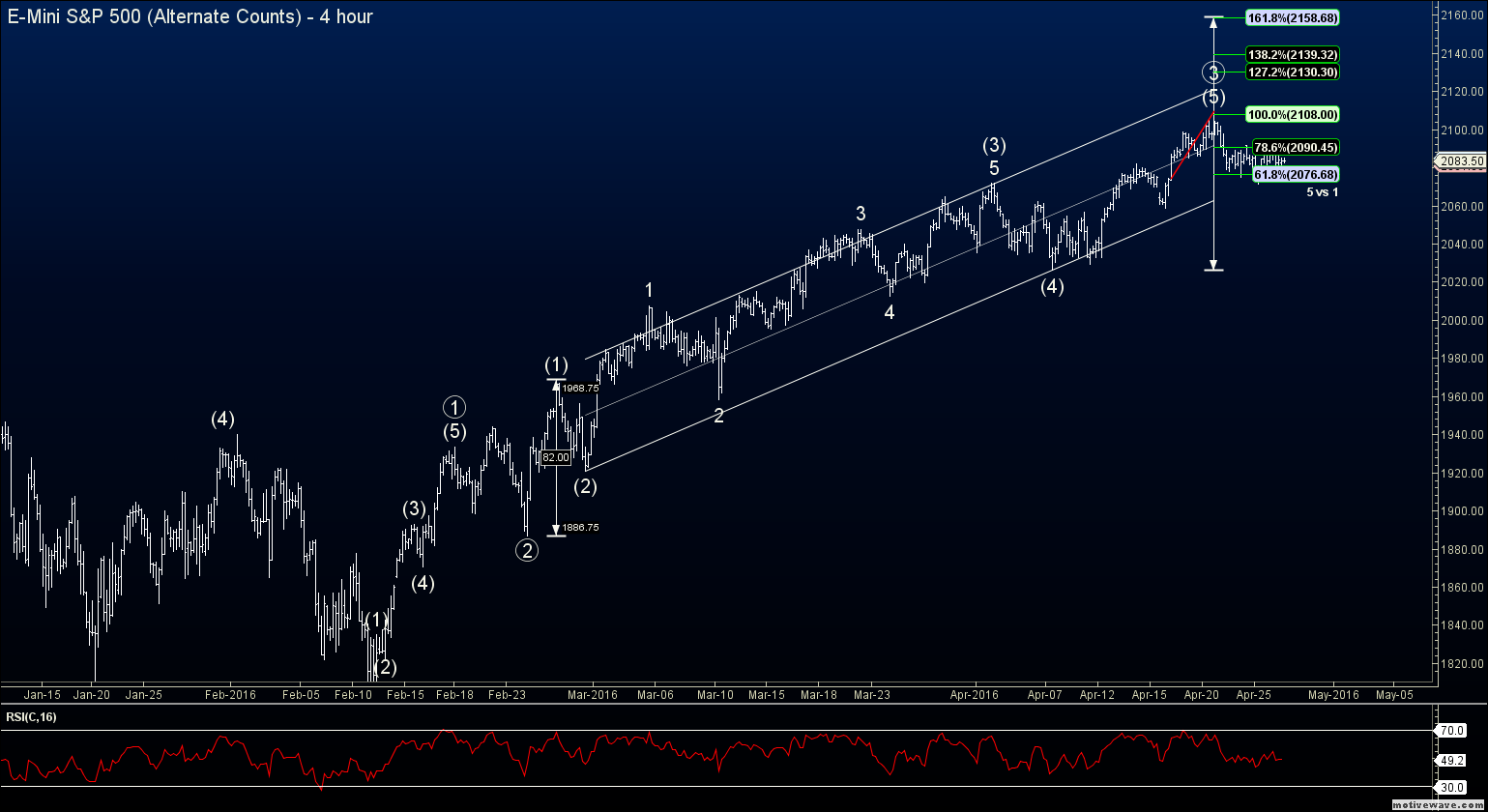Click the 1820.00 price axis label
Viewport: 1488px width, 812px height.
[x=1462, y=664]
